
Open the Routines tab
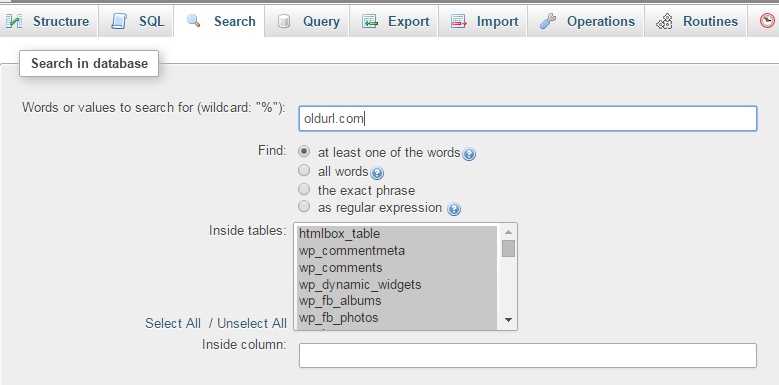696,21
